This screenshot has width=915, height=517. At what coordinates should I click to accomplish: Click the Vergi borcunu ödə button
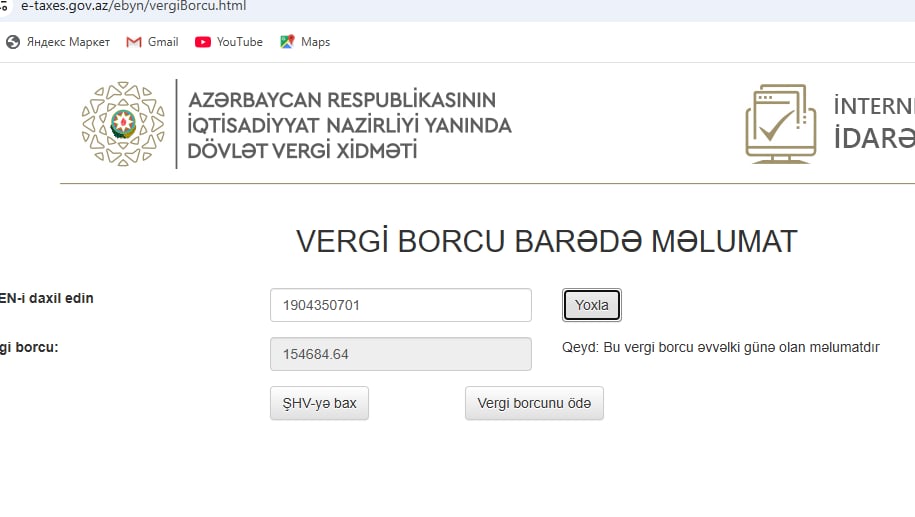point(534,404)
